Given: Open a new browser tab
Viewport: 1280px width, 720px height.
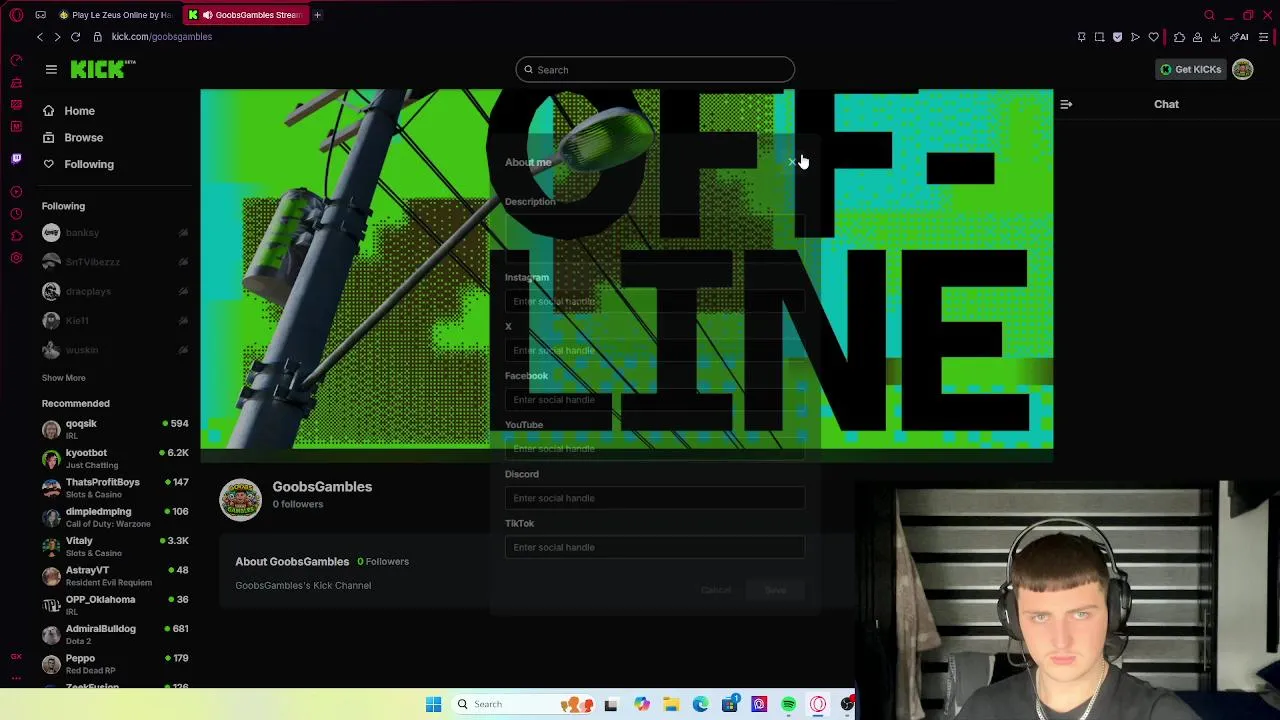Looking at the screenshot, I should tap(317, 15).
